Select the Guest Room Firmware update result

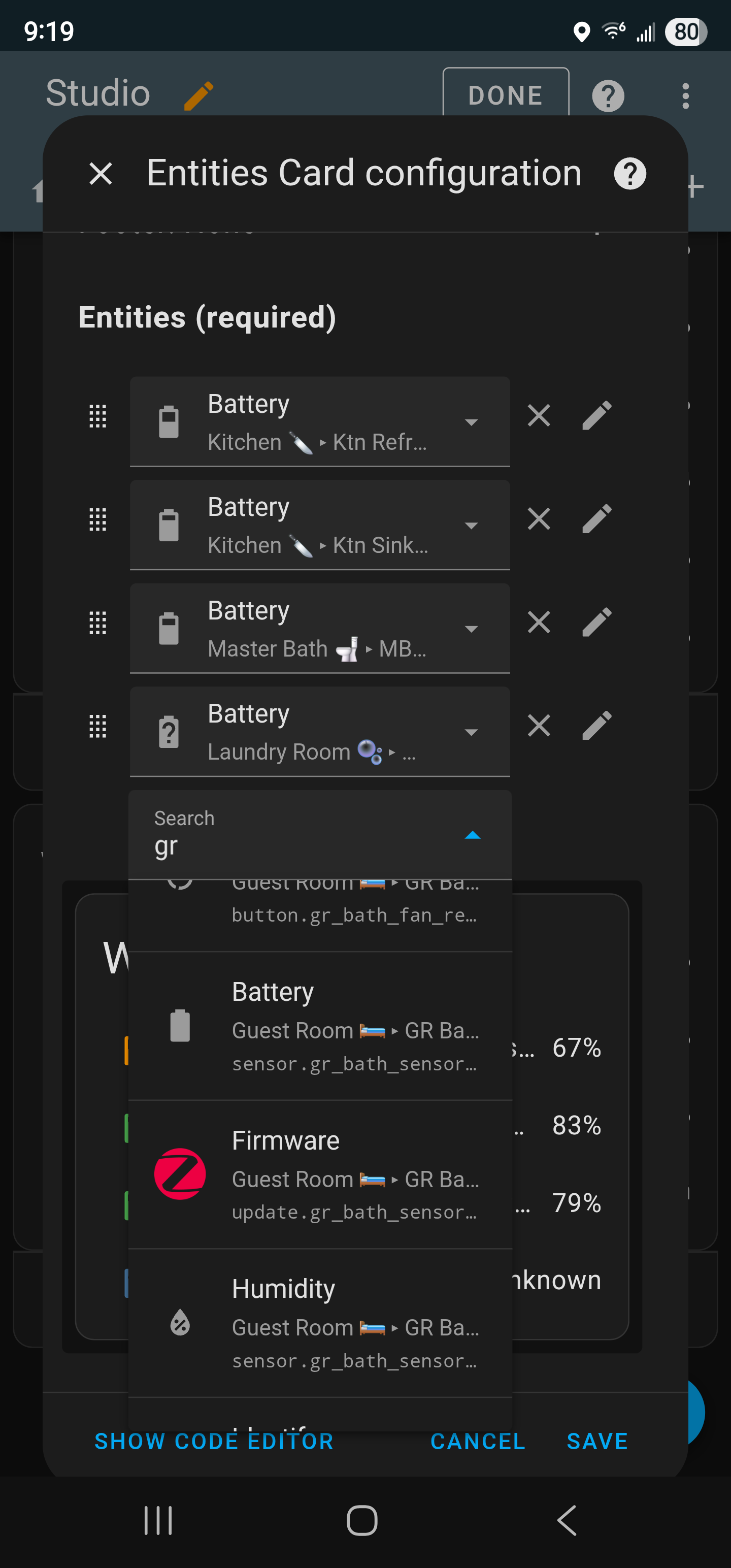pos(320,1175)
